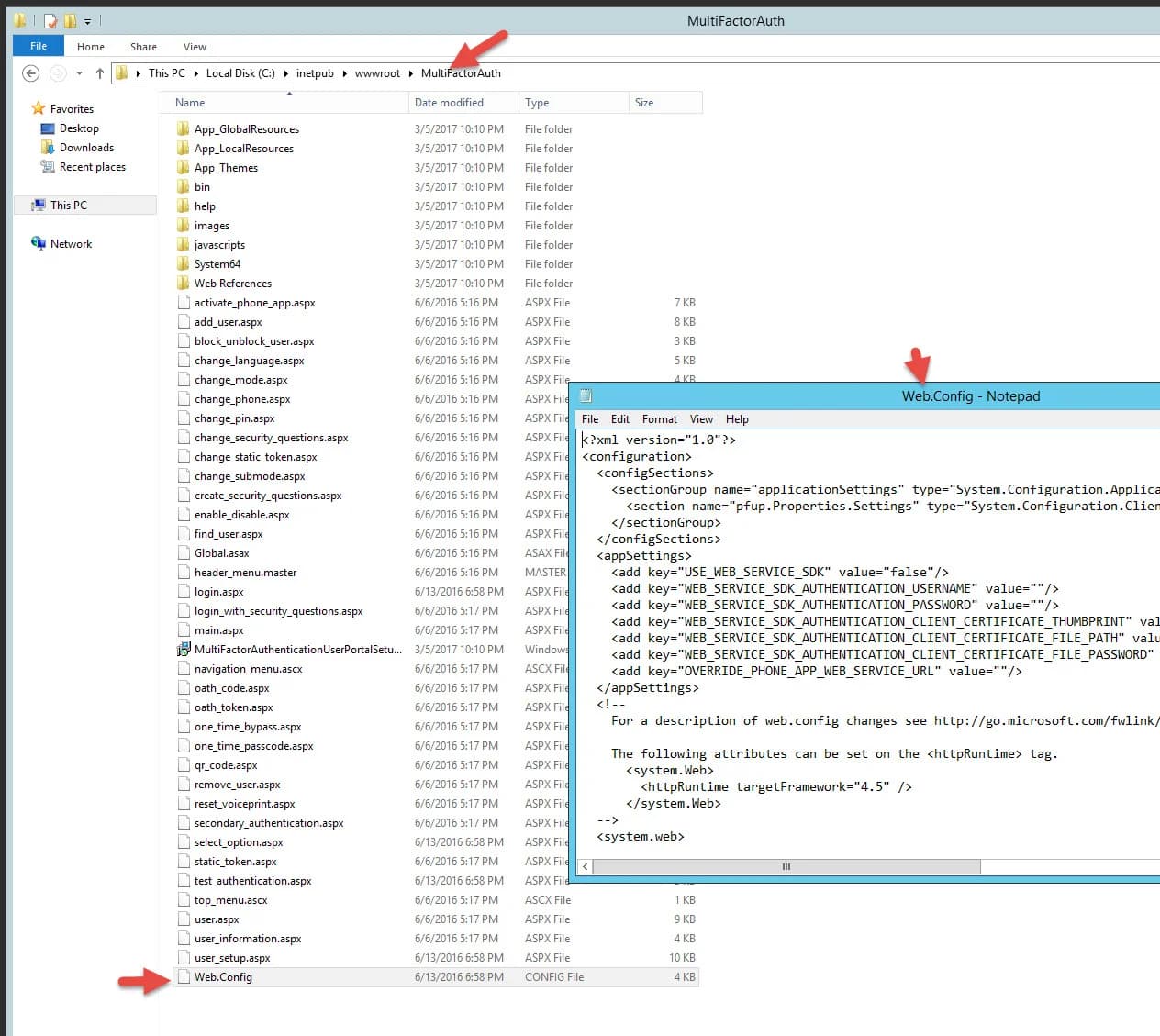Image resolution: width=1160 pixels, height=1036 pixels.
Task: Select the help folder icon
Action: [x=184, y=206]
